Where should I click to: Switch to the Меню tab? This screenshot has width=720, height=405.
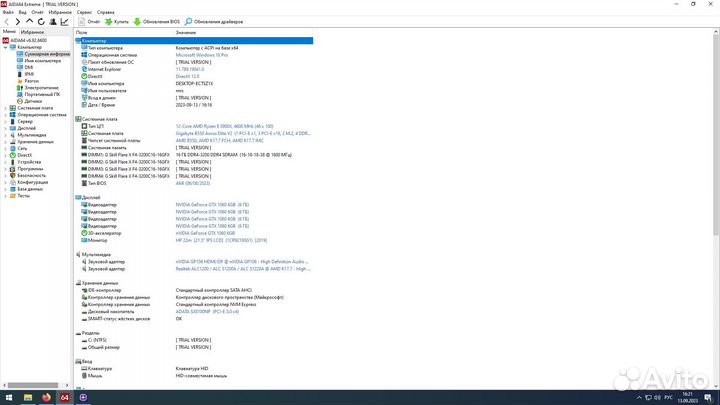[9, 32]
